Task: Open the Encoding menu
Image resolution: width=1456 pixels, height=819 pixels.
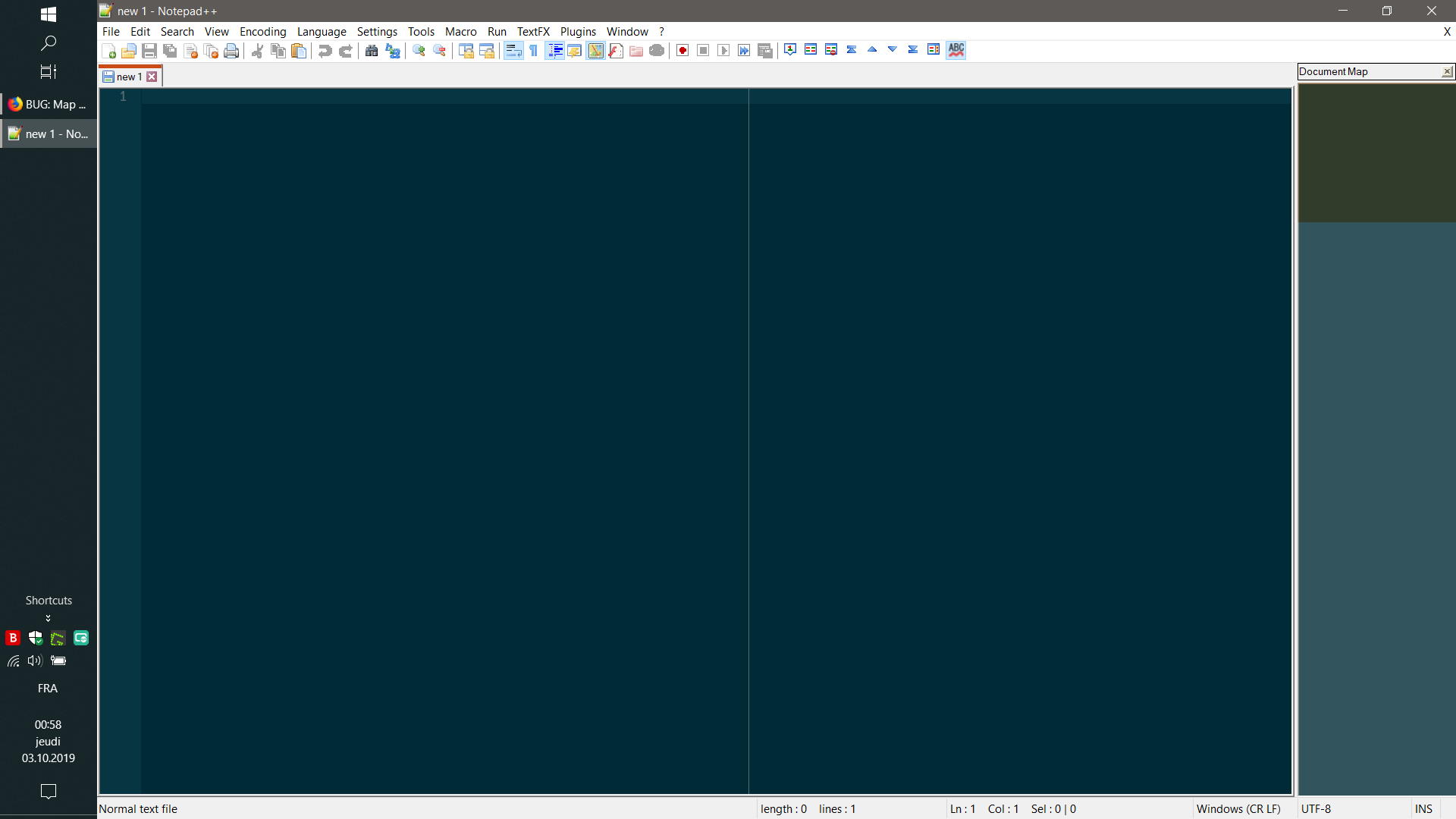Action: (x=262, y=32)
